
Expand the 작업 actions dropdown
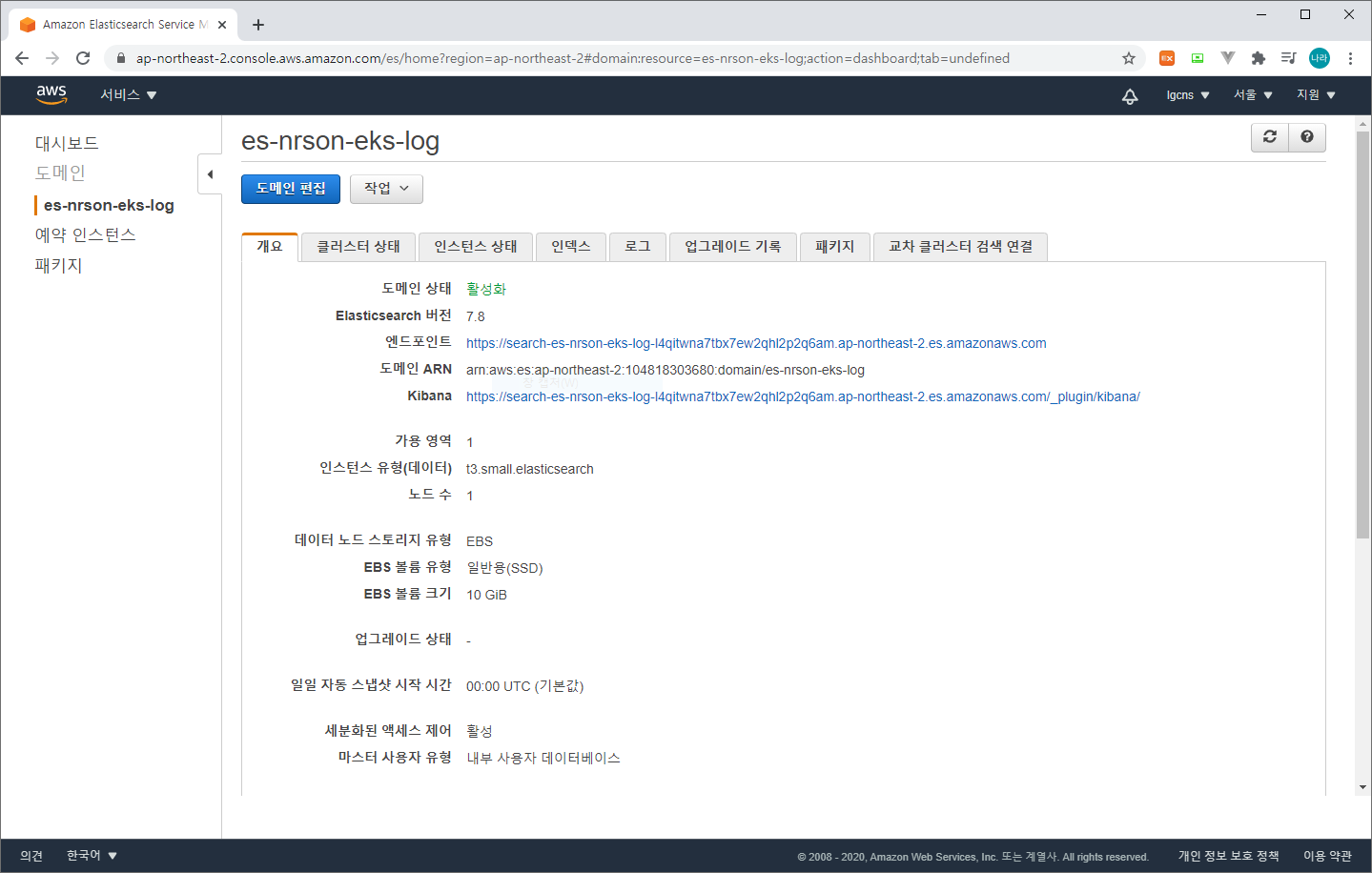coord(386,189)
